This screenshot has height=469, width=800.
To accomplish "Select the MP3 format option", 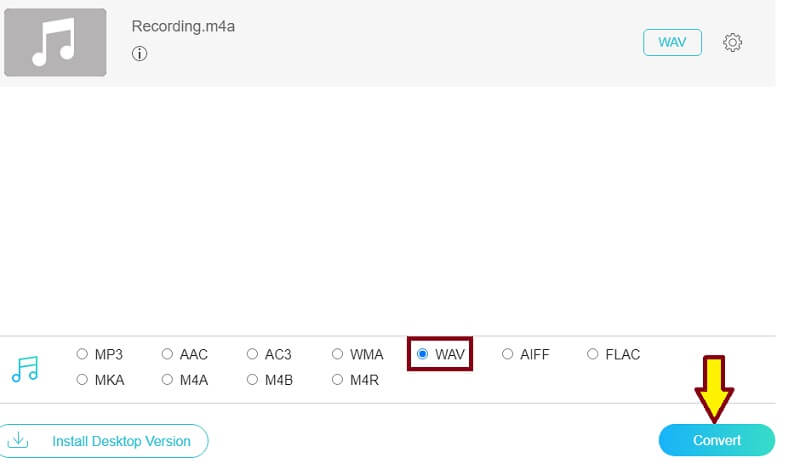I will (x=82, y=354).
